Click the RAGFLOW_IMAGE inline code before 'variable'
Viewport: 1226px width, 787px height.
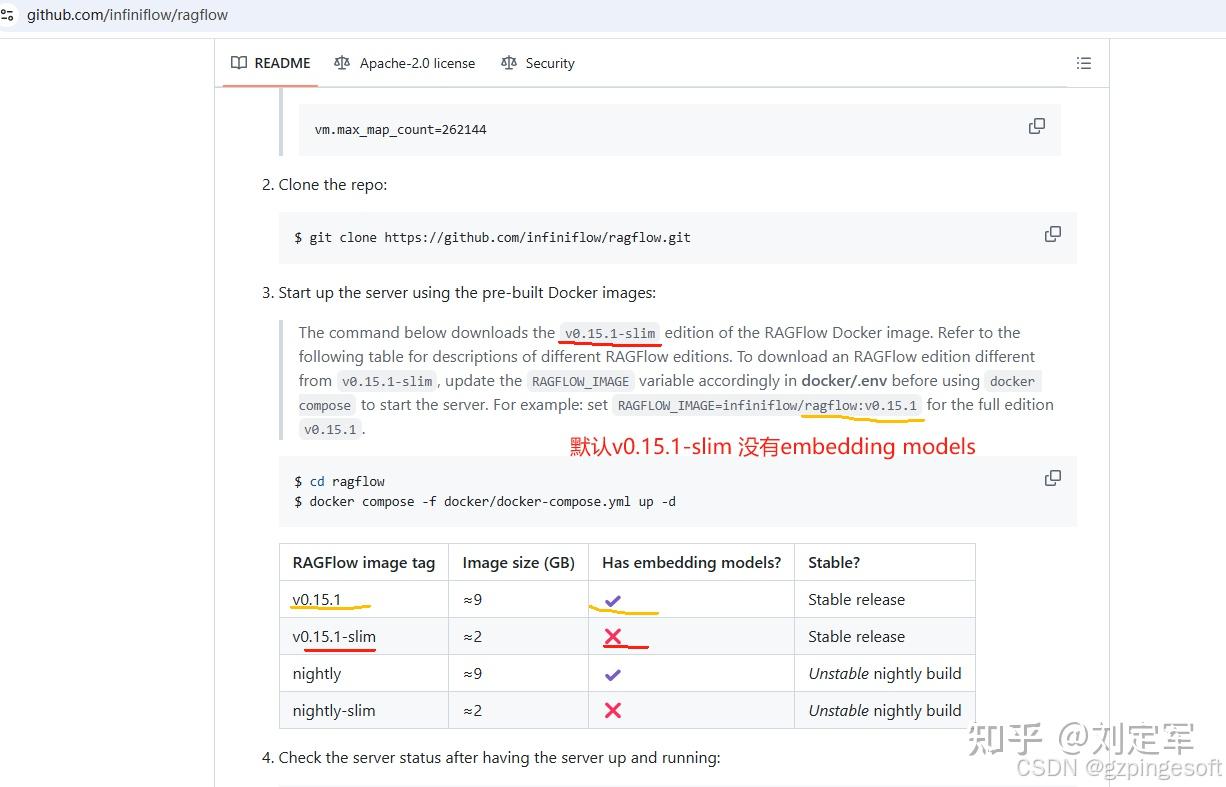click(x=581, y=381)
